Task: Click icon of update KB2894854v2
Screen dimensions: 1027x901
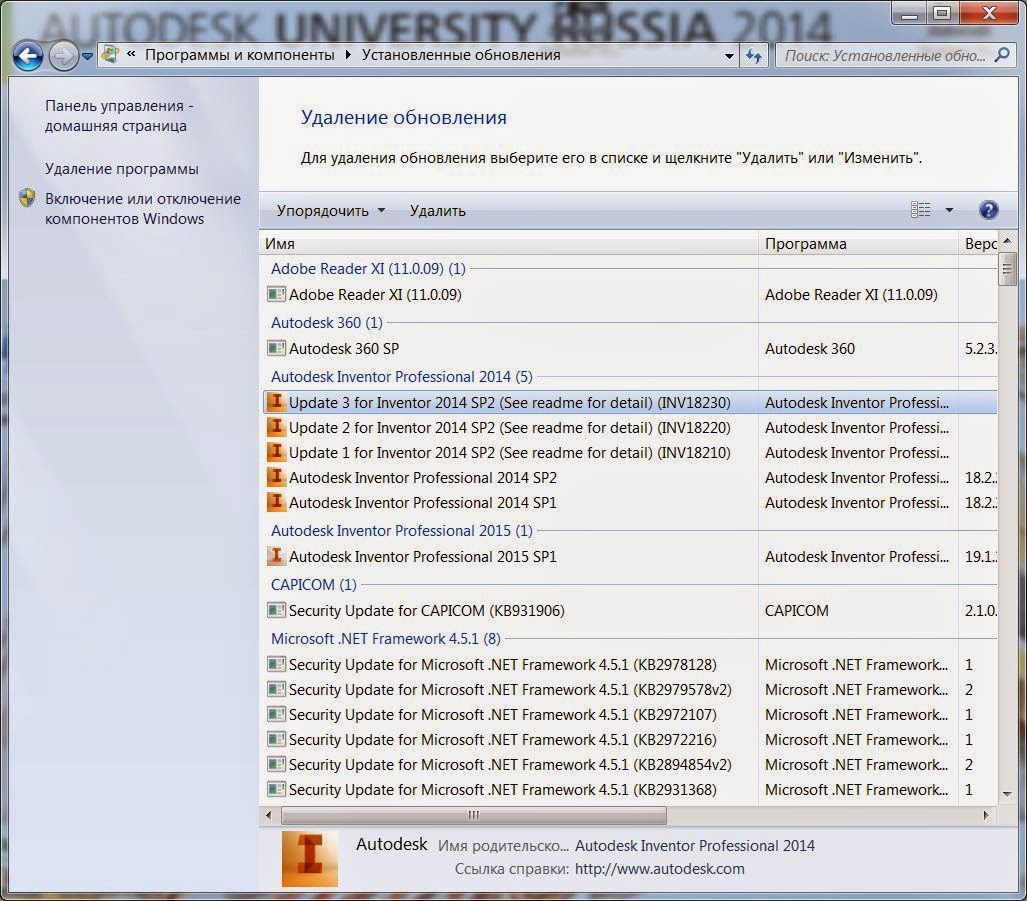Action: point(276,764)
